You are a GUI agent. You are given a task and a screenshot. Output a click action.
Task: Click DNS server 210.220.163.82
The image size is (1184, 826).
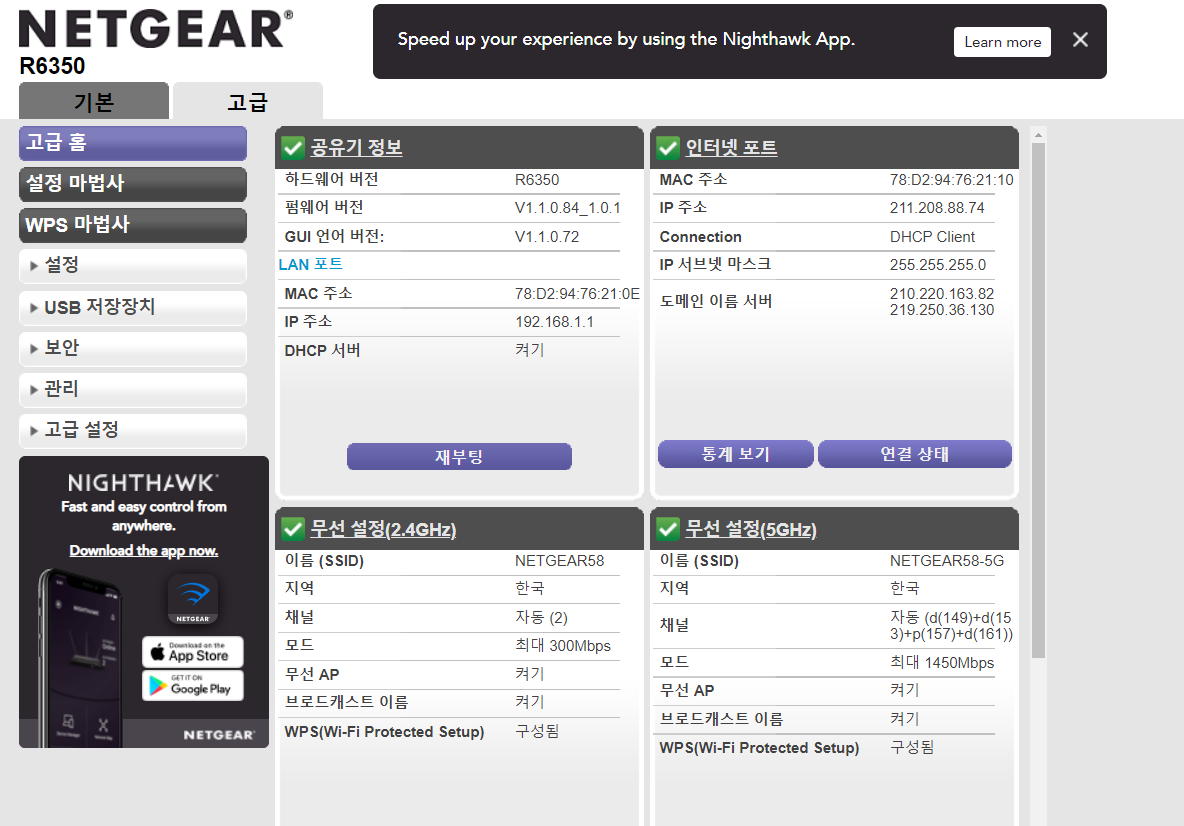coord(942,294)
